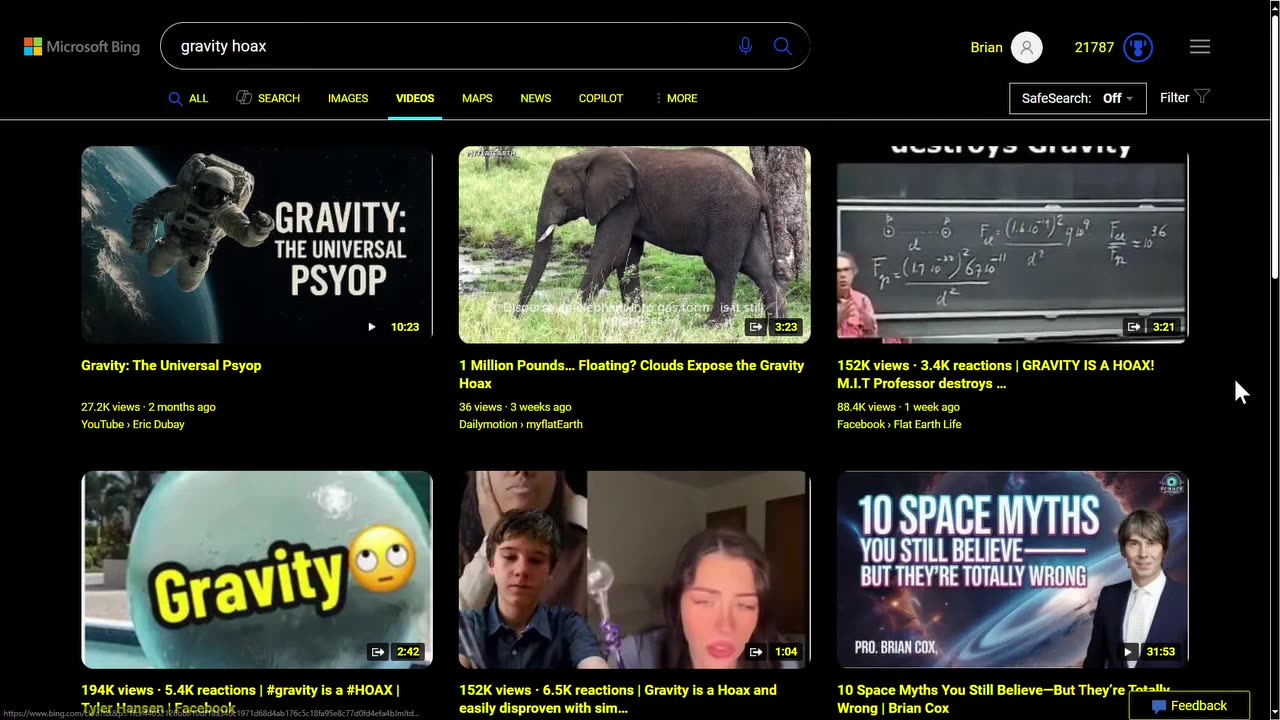Open Brian's account profile avatar
1280x720 pixels.
click(x=1027, y=47)
